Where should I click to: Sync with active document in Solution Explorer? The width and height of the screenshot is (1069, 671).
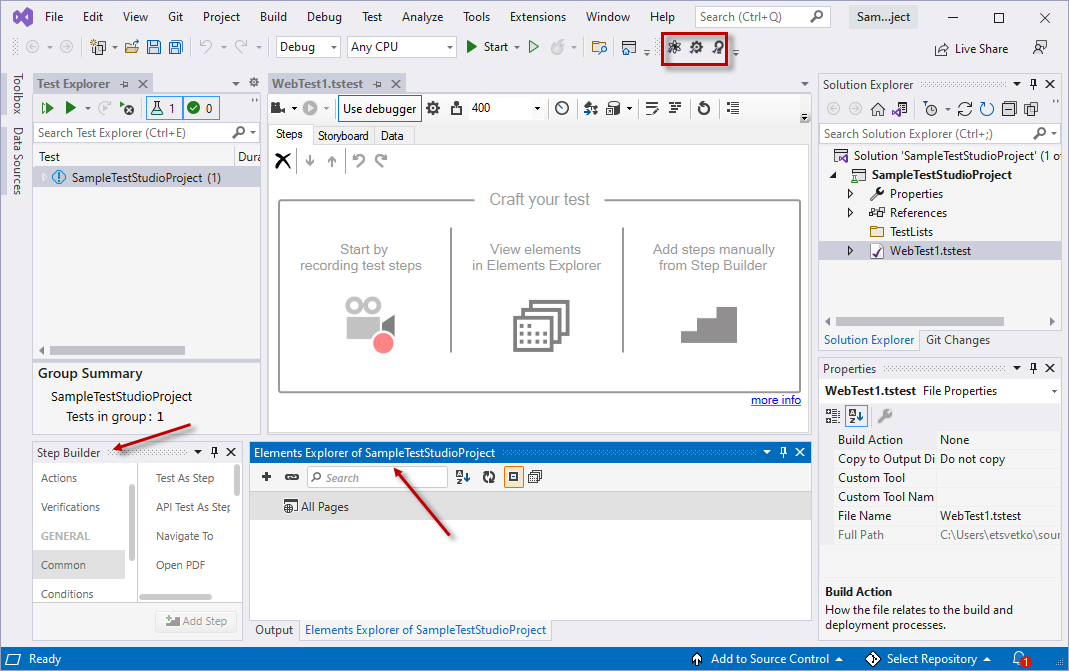(x=965, y=109)
